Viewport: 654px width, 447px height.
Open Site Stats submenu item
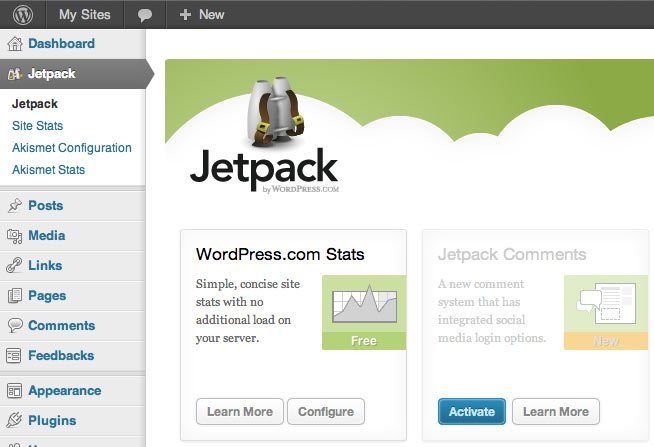pyautogui.click(x=37, y=126)
